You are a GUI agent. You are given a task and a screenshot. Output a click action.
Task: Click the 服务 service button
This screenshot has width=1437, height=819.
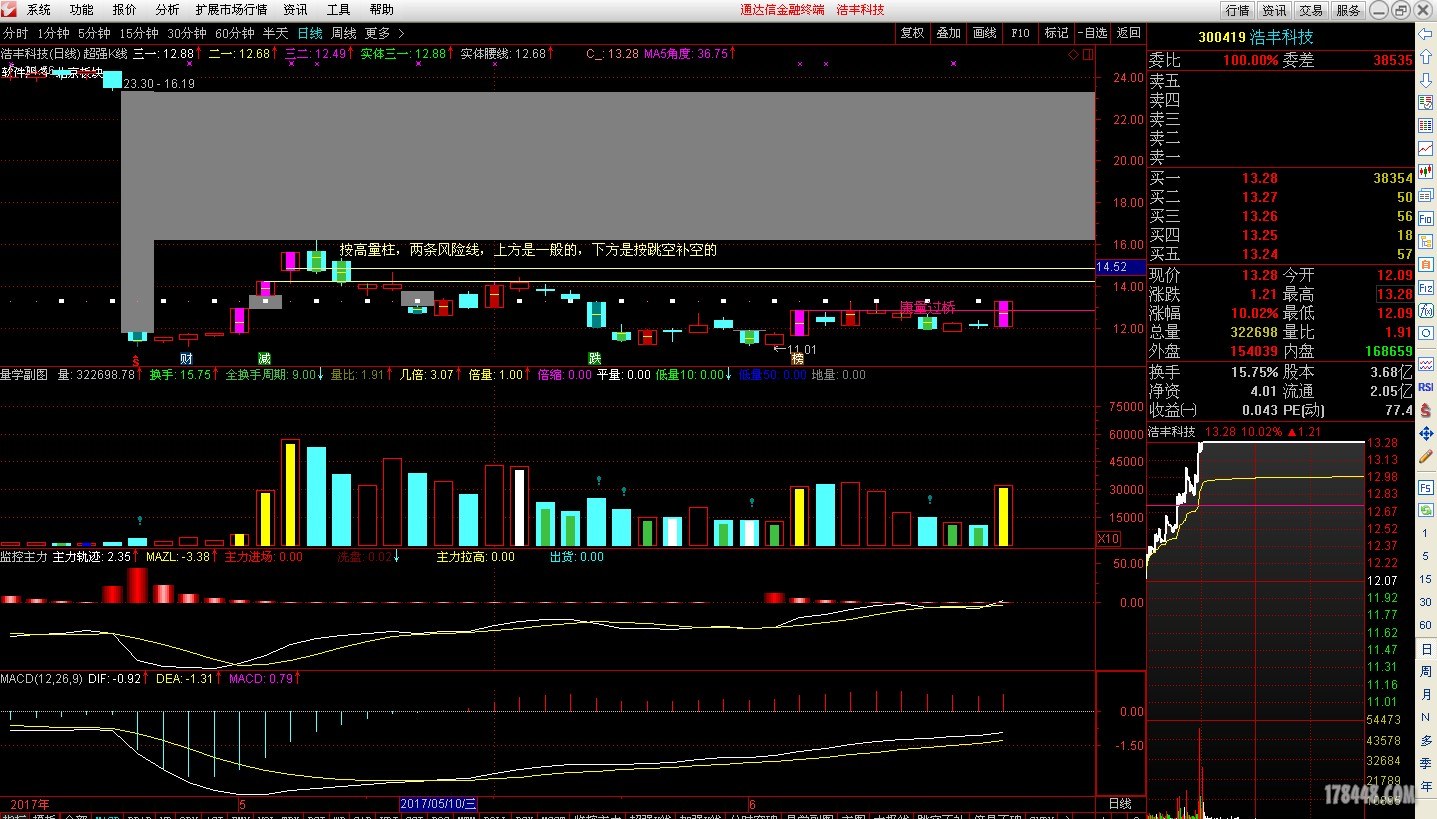(x=1348, y=10)
